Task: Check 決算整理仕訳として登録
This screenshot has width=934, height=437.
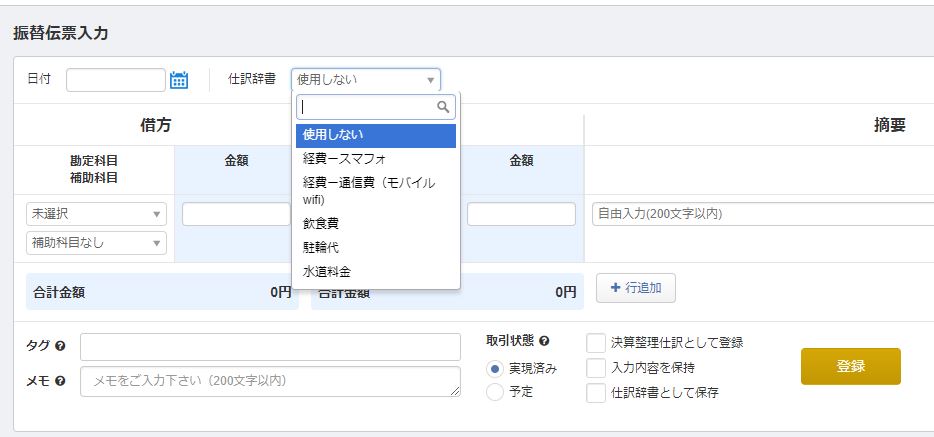Action: tap(596, 343)
